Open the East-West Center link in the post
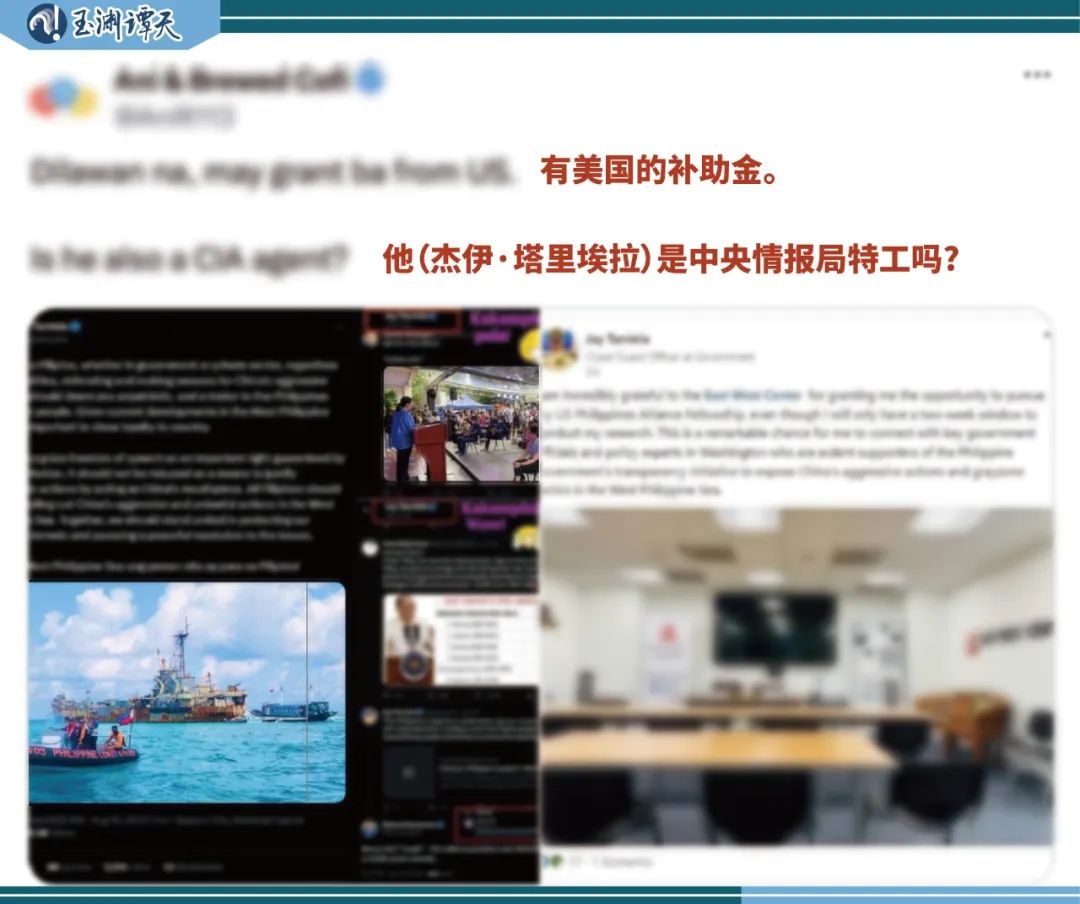Image resolution: width=1080 pixels, height=904 pixels. click(x=752, y=393)
